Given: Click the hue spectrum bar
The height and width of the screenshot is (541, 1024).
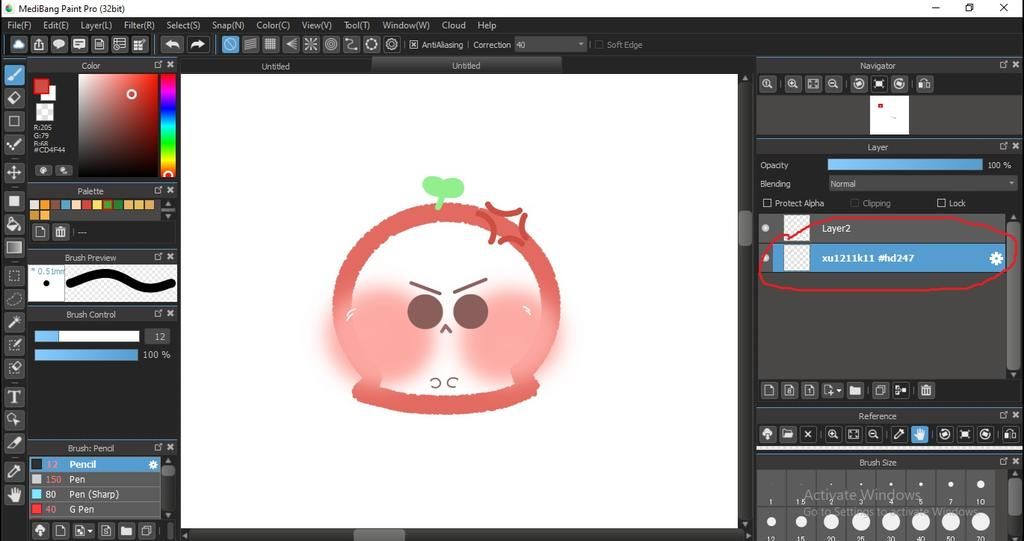Looking at the screenshot, I should pos(168,124).
